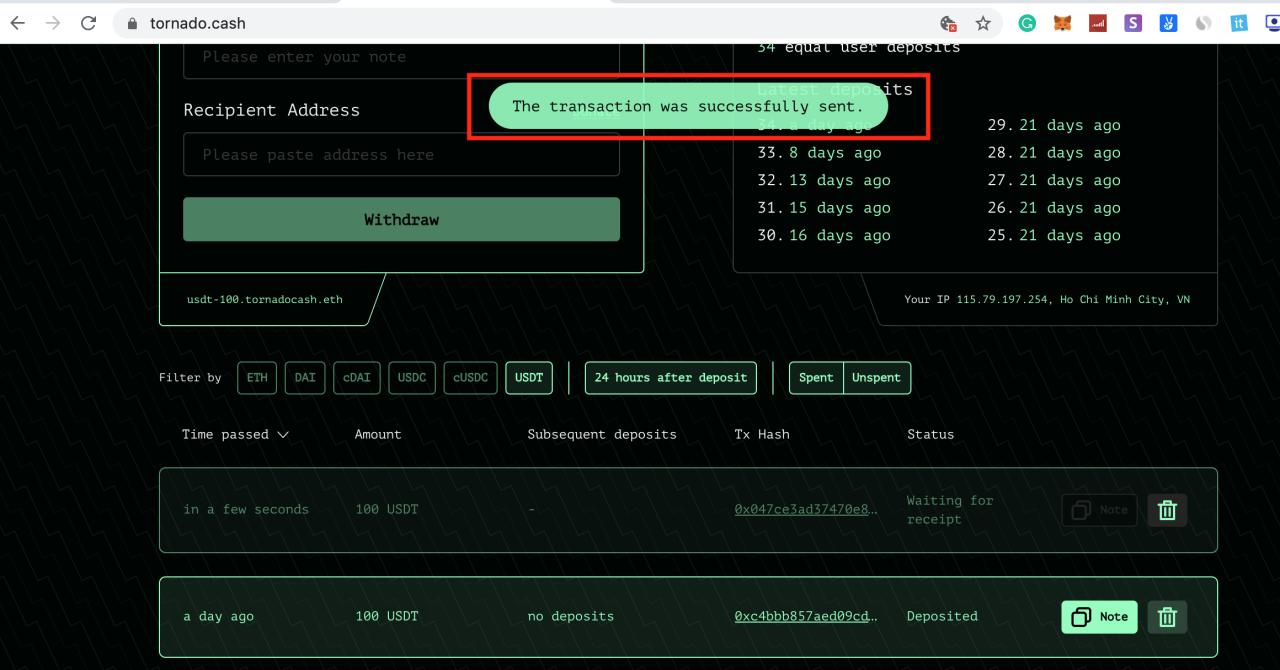The width and height of the screenshot is (1280, 670).
Task: View site info via the padlock icon
Action: pos(132,23)
